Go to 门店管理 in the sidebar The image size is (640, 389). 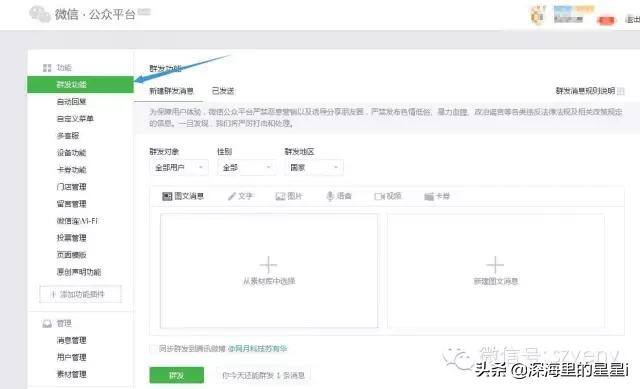71,187
